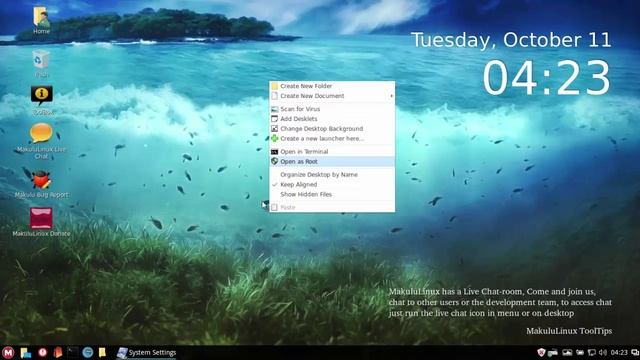The image size is (640, 360).
Task: Choose Create New Folder from context menu
Action: coord(332,86)
